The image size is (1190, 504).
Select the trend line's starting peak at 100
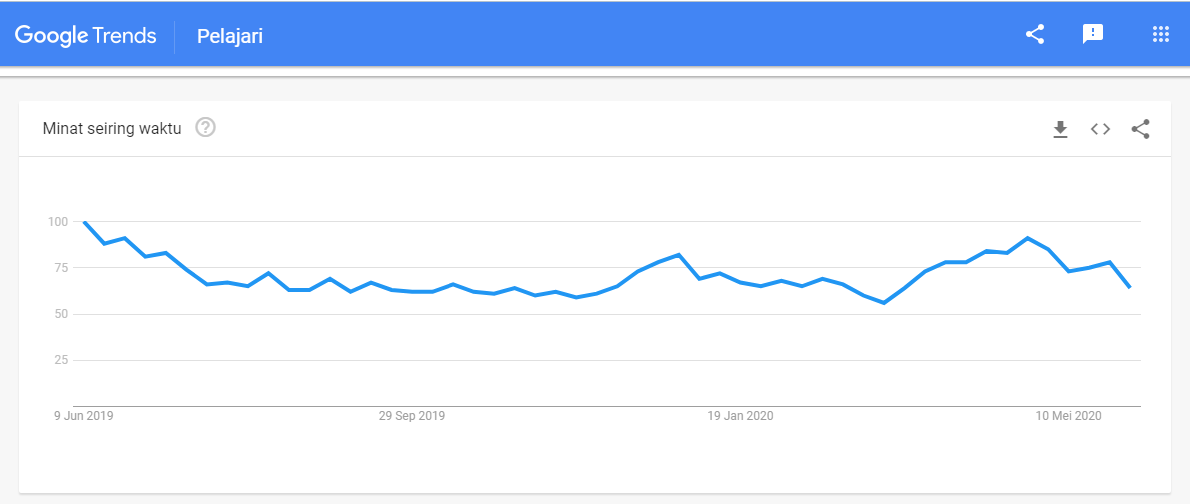(84, 222)
